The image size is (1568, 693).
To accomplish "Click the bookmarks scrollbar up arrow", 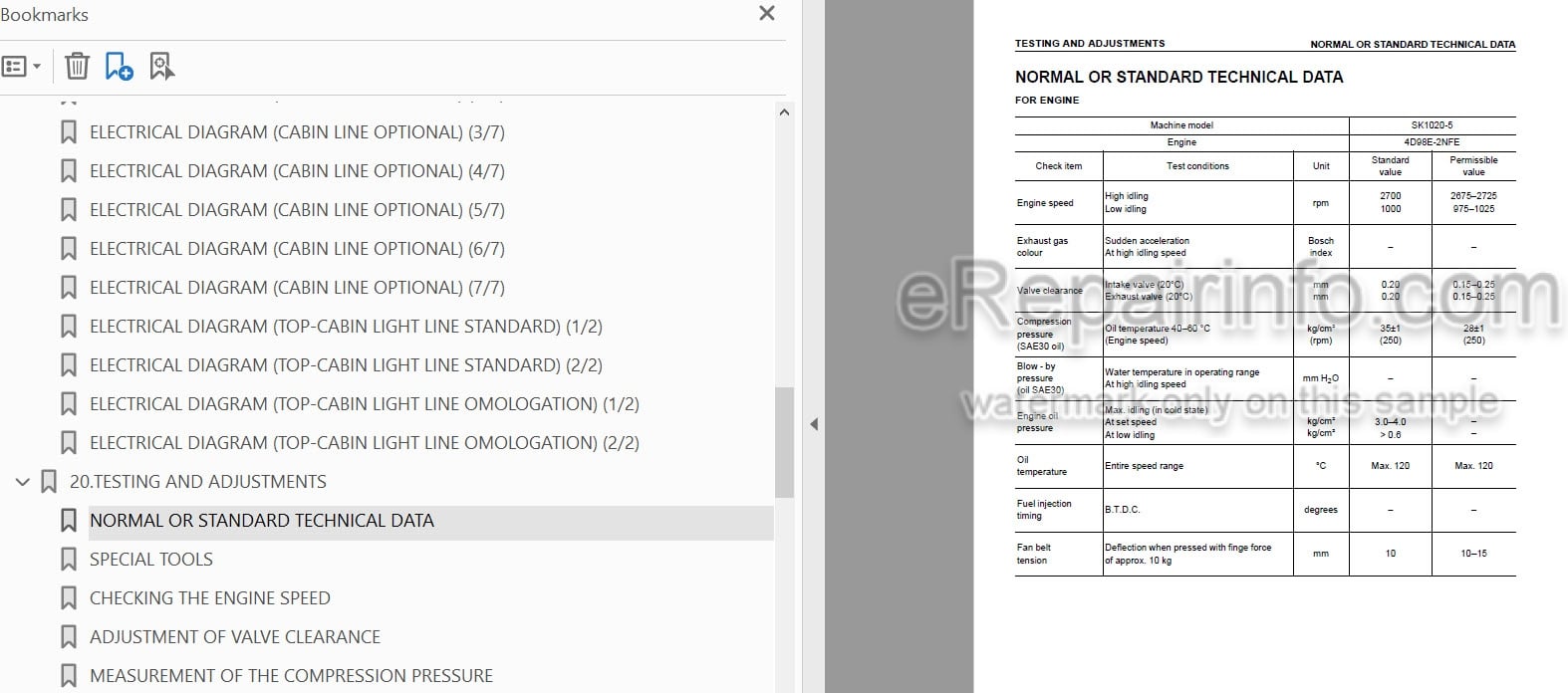I will 784,113.
